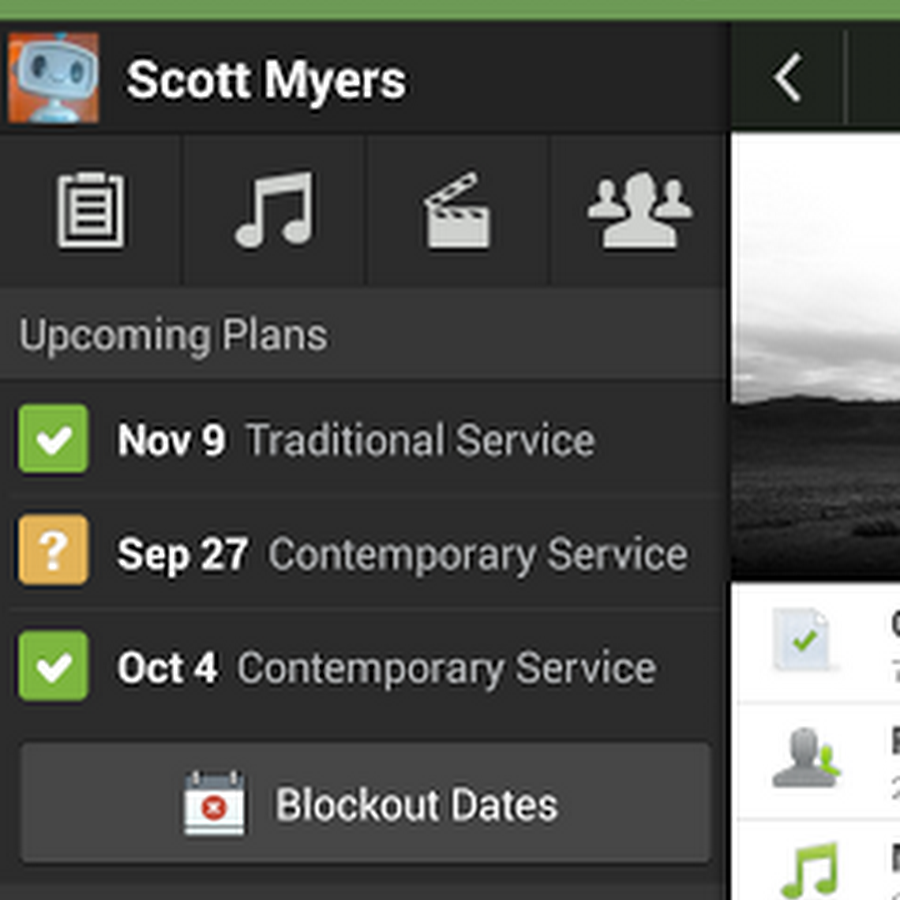Open the Songs music note icon

pyautogui.click(x=275, y=210)
